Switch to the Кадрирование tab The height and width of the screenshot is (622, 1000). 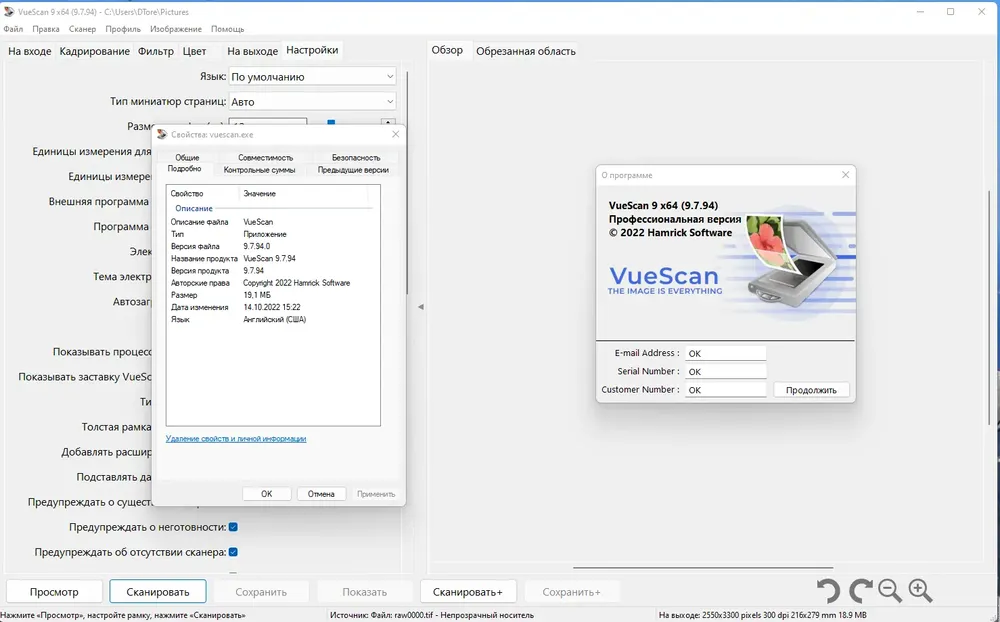[x=94, y=51]
